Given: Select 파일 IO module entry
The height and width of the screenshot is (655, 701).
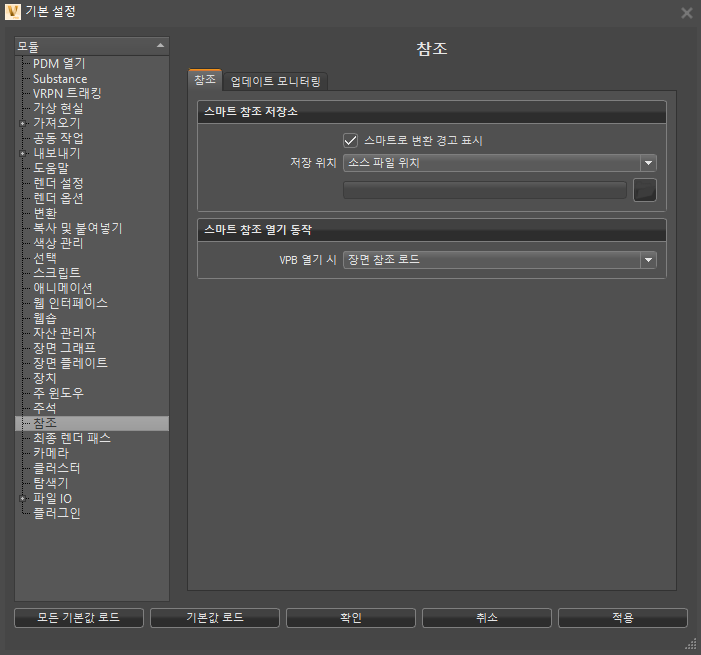Looking at the screenshot, I should click(x=52, y=498).
